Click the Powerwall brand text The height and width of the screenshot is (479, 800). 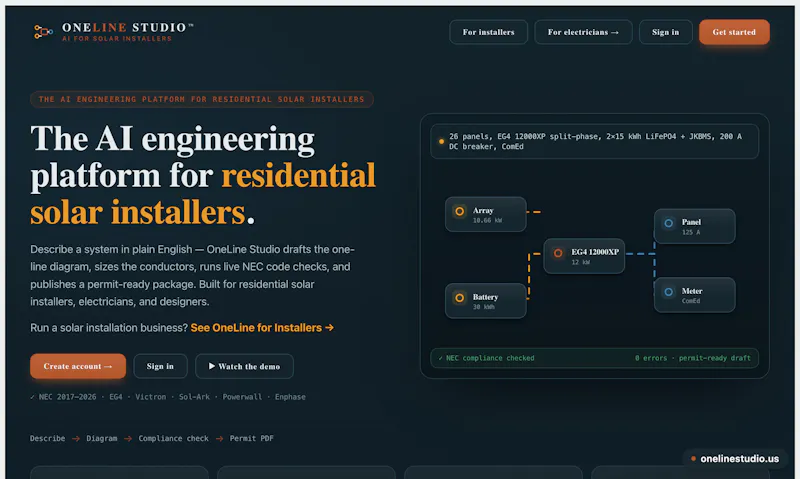pos(242,397)
